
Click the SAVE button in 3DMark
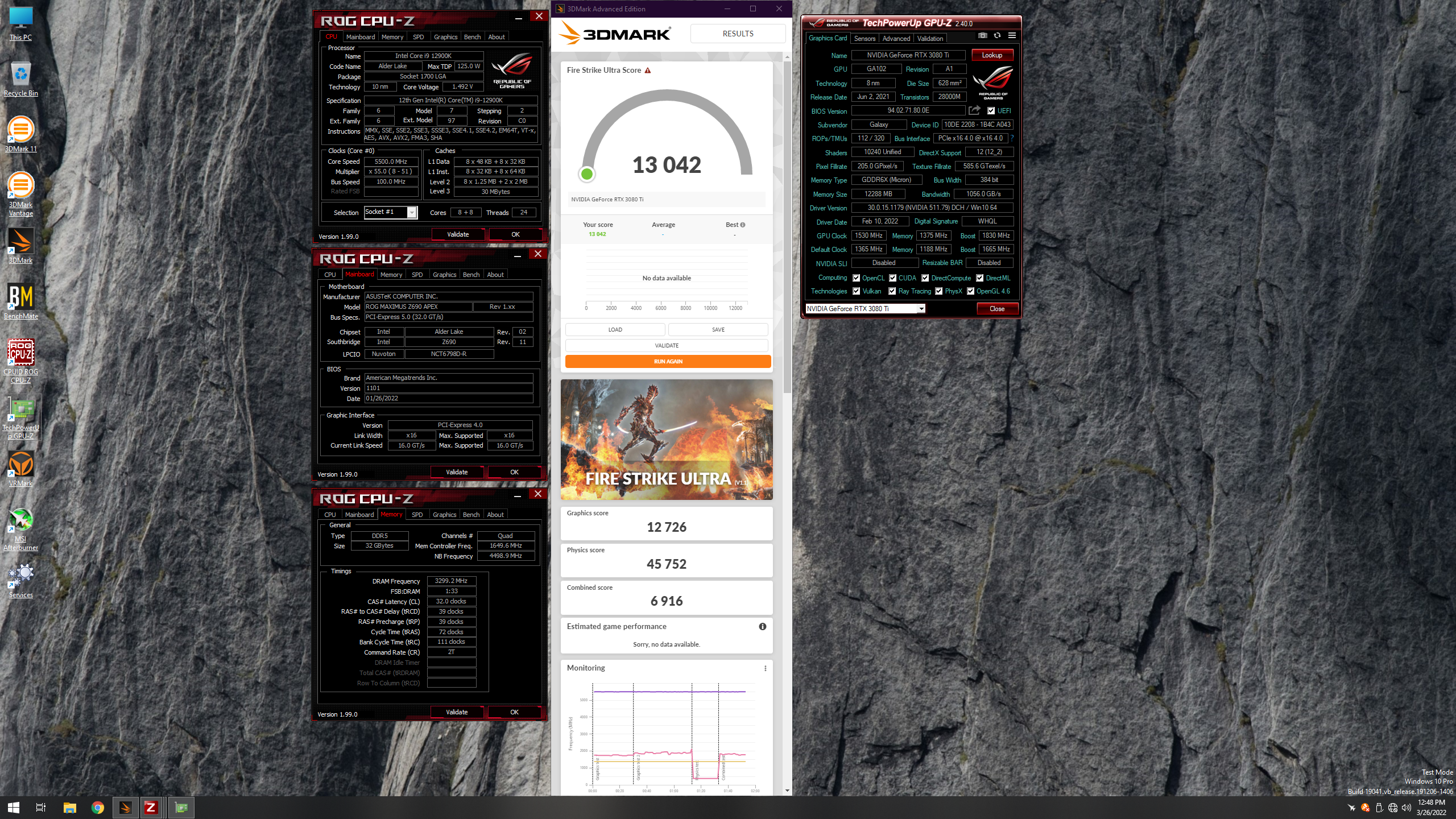718,330
